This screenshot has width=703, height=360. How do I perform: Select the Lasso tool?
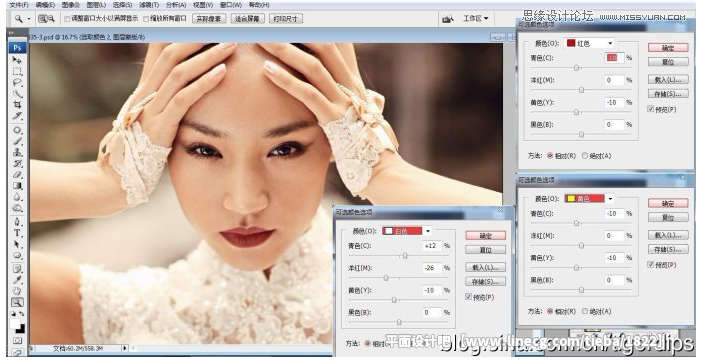(x=17, y=82)
